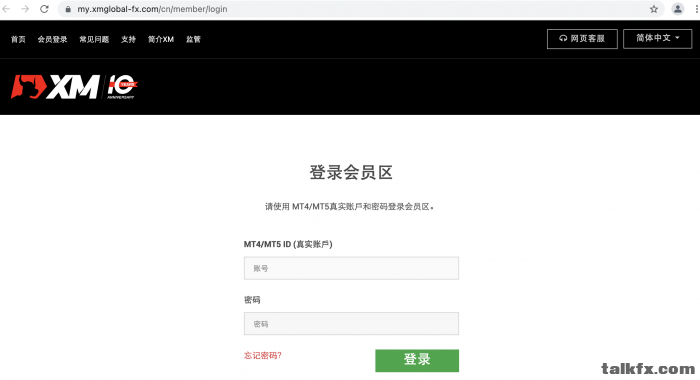Click the 账号 account ID input field
Viewport: 700px width, 380px height.
point(351,268)
